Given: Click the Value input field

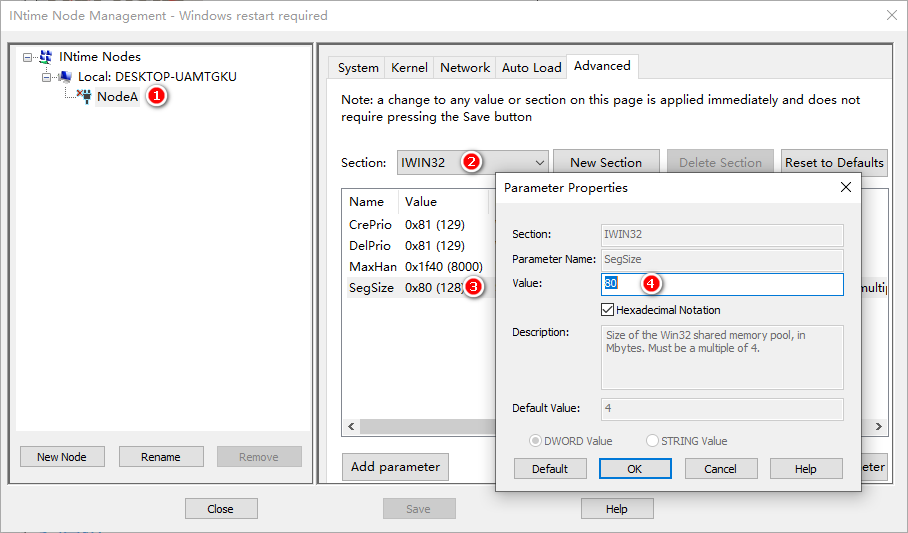Looking at the screenshot, I should click(722, 284).
